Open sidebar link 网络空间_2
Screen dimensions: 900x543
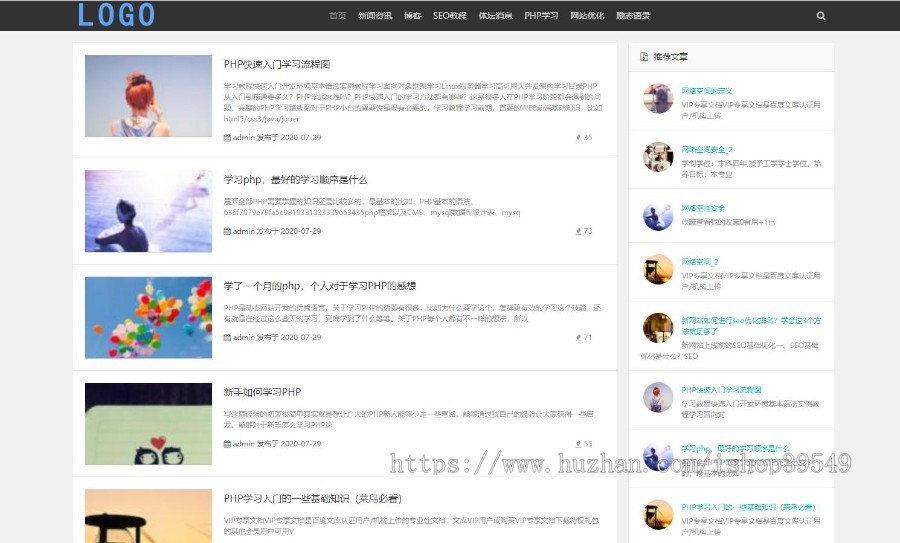click(700, 261)
